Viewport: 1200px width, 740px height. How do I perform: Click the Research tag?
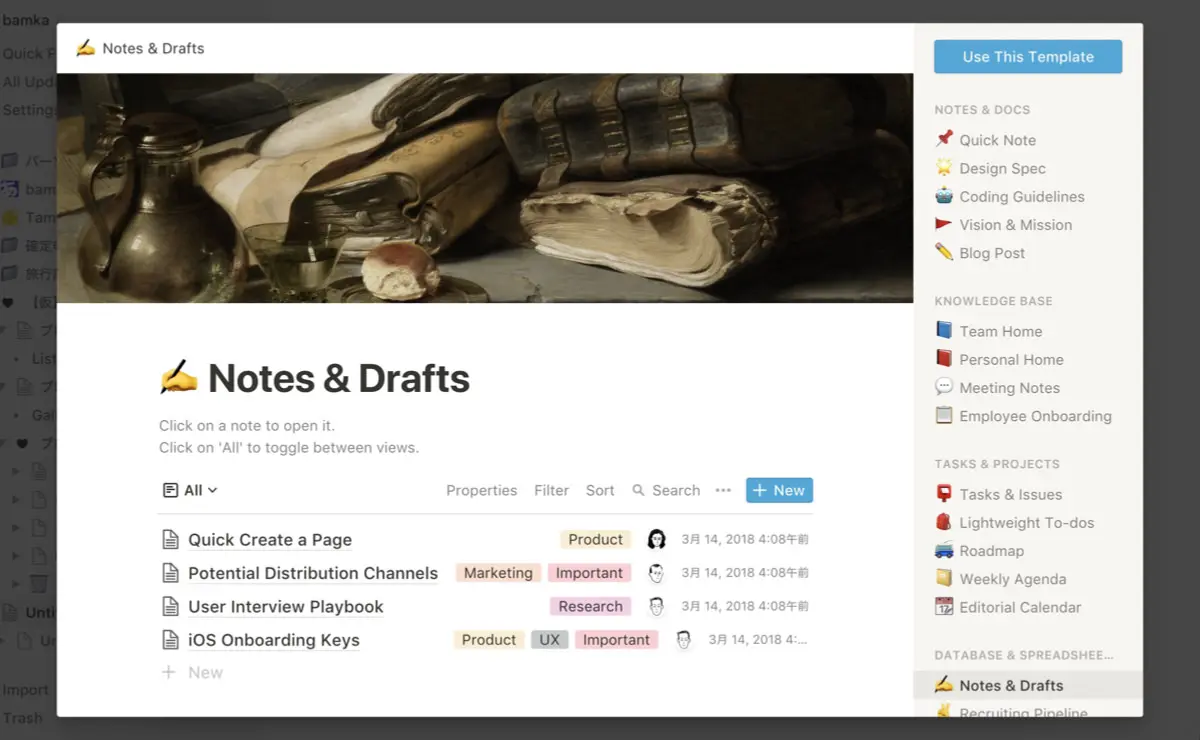[x=590, y=606]
